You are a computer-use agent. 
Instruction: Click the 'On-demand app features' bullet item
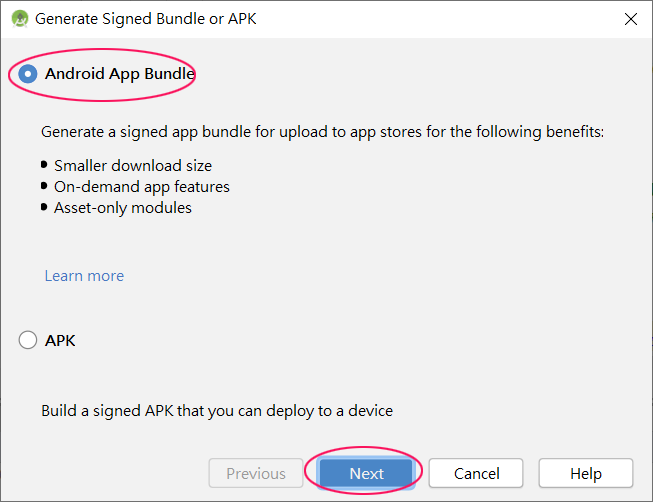click(142, 187)
